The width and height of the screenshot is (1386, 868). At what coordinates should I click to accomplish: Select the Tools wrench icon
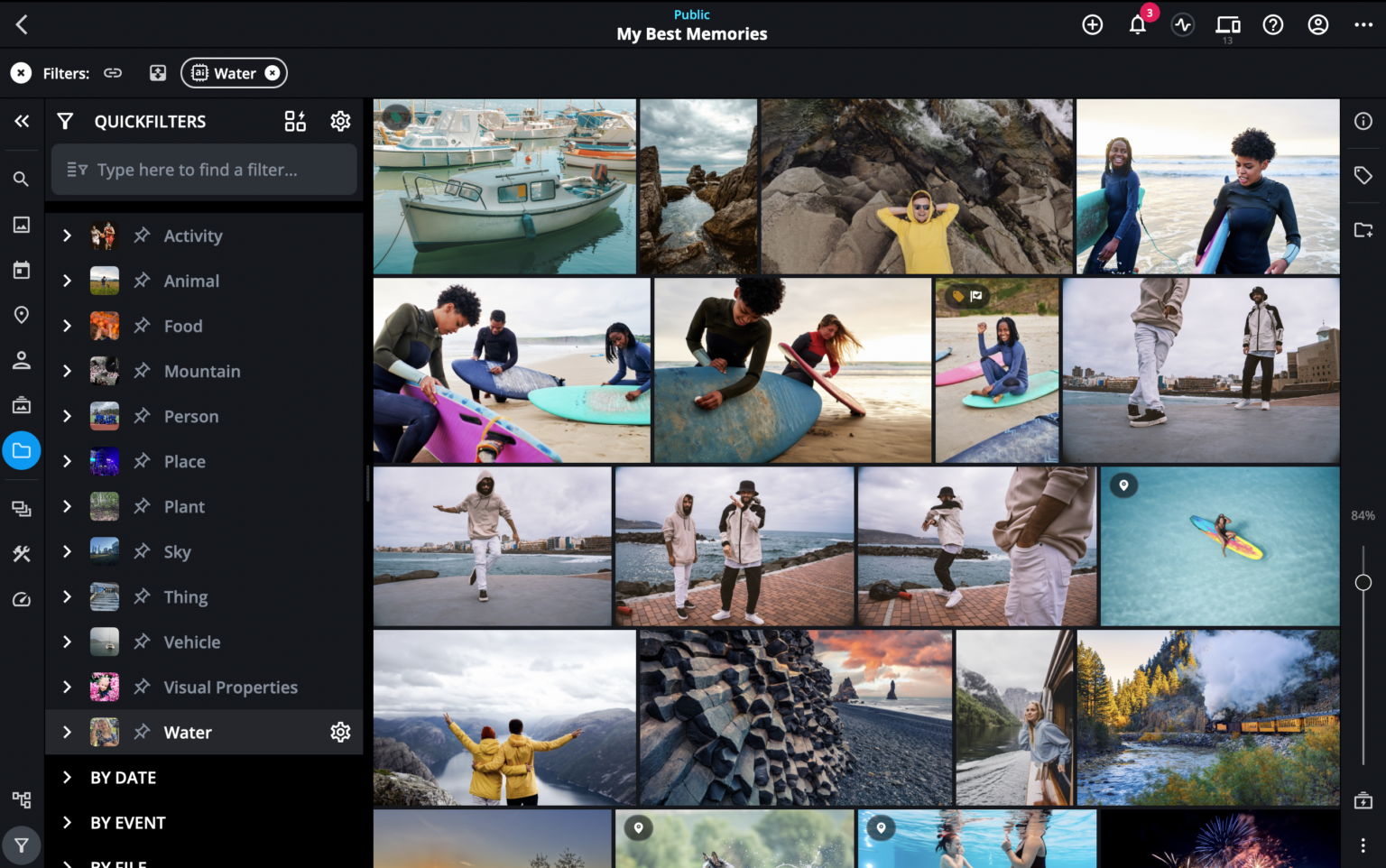21,553
